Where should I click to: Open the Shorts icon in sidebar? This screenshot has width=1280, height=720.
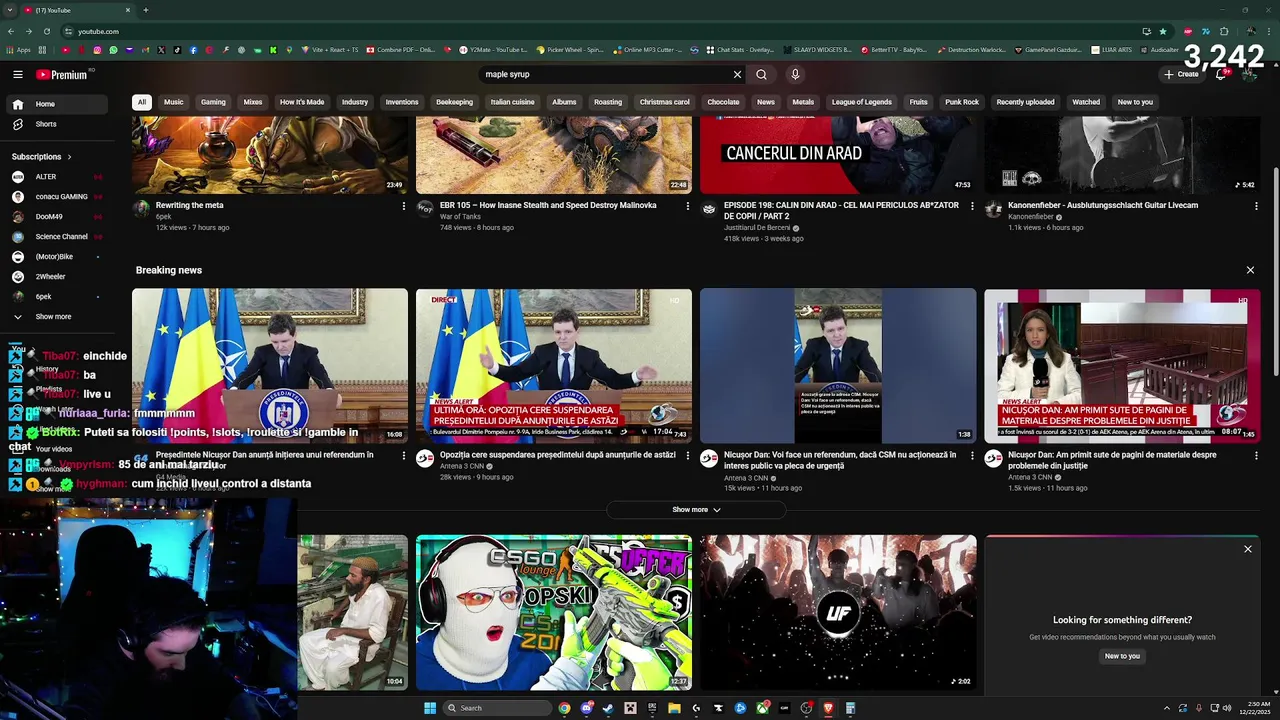(18, 124)
